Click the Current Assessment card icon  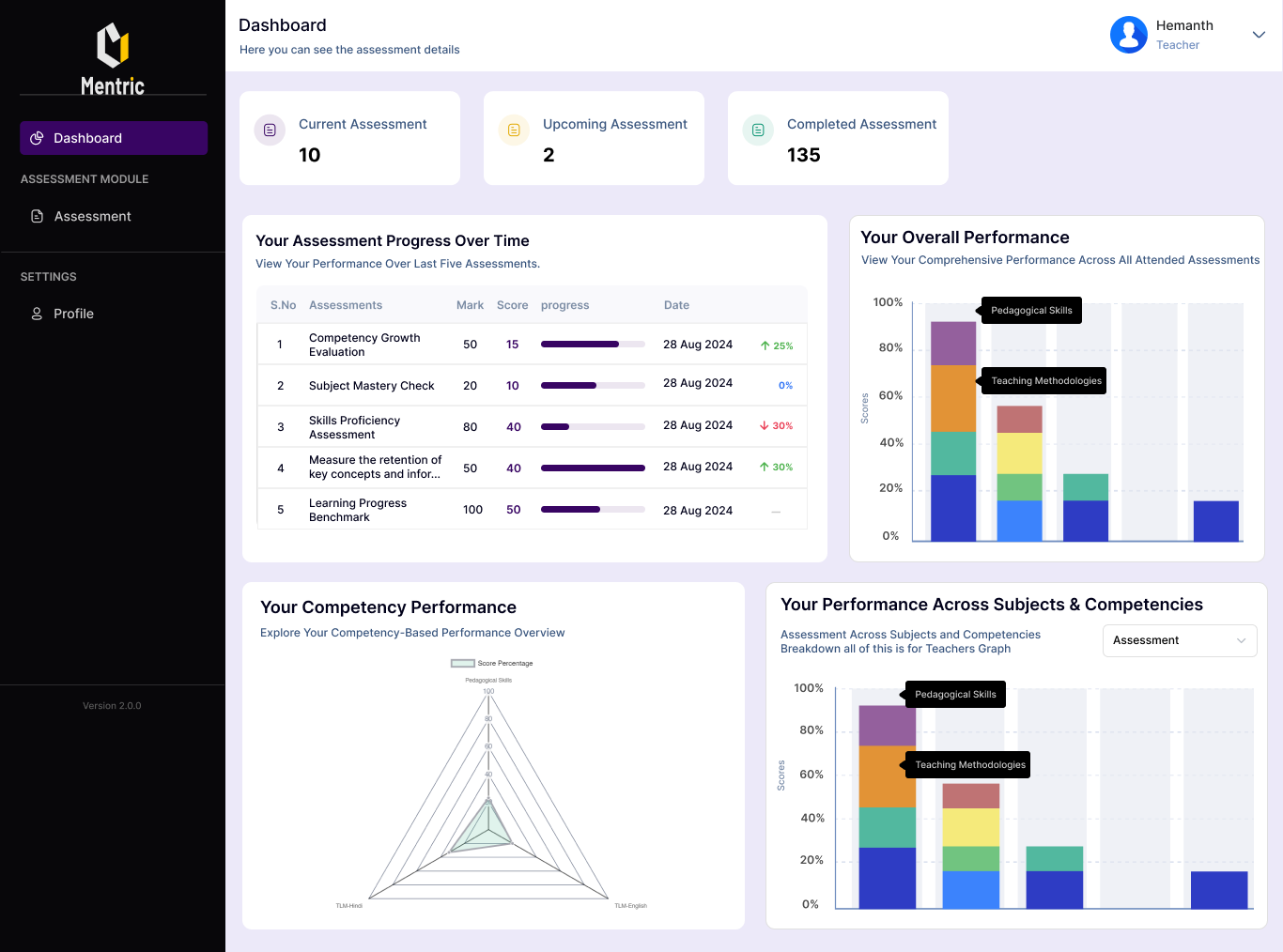click(x=270, y=131)
